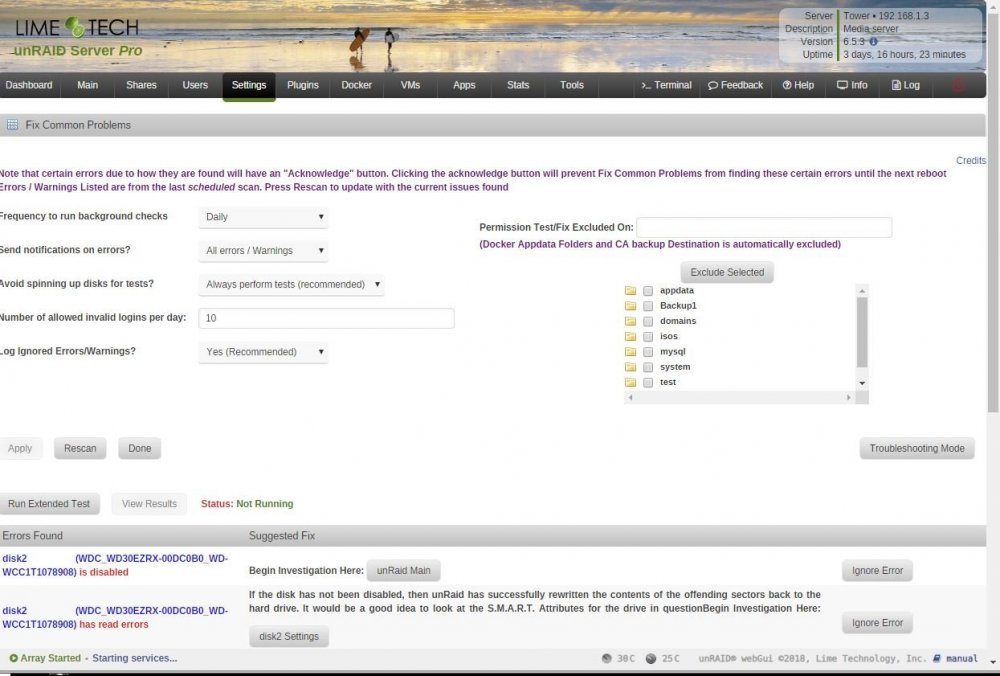This screenshot has width=1000, height=676.
Task: Open the Credits link
Action: (971, 161)
